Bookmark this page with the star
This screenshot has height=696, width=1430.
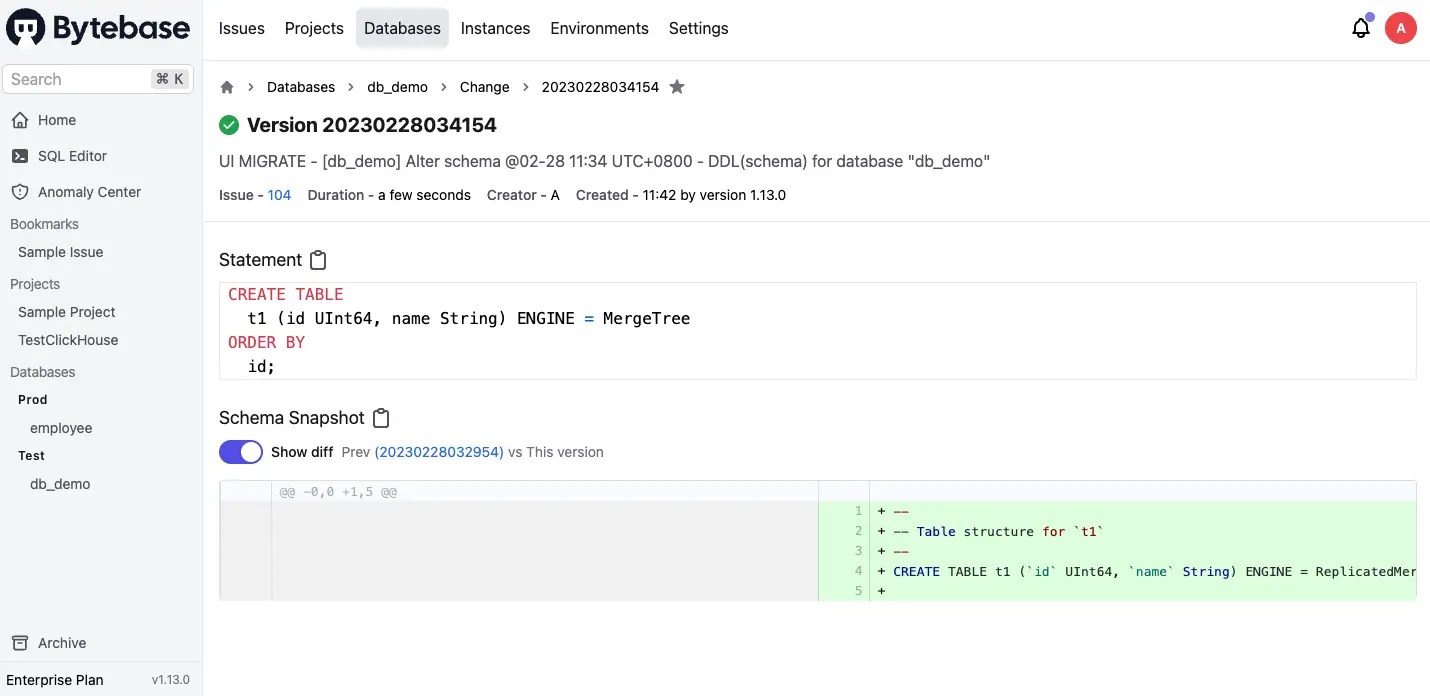677,87
